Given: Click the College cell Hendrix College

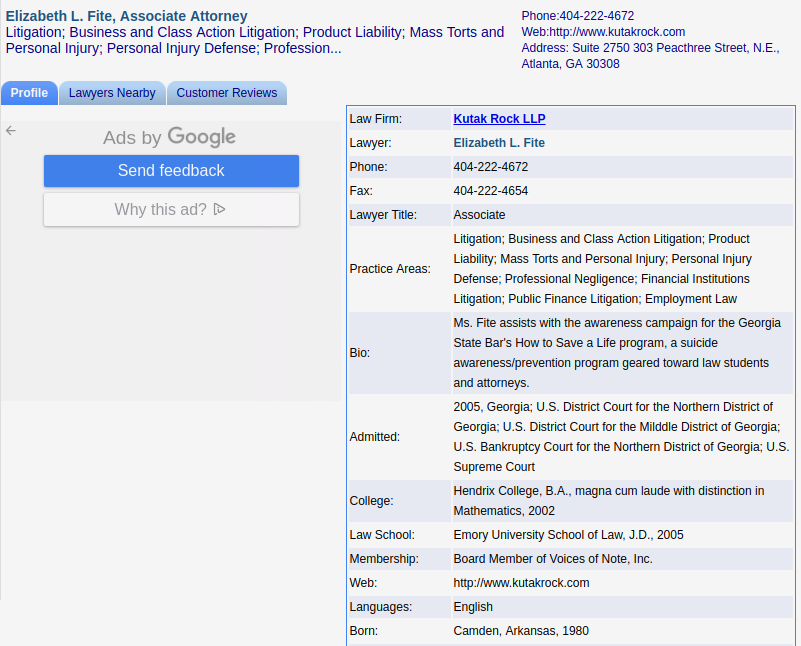Looking at the screenshot, I should click(622, 500).
